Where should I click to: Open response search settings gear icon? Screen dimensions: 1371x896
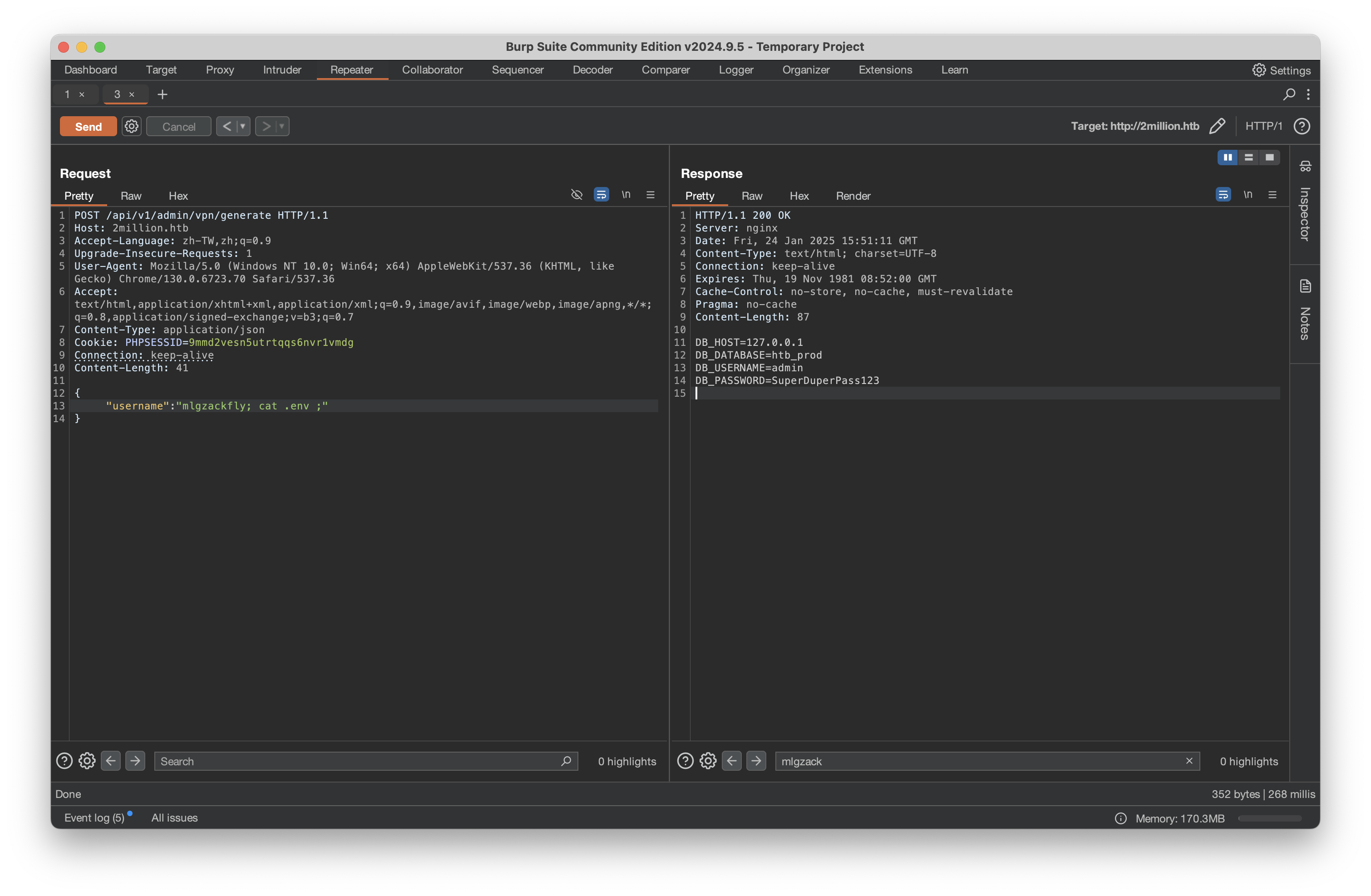click(708, 761)
